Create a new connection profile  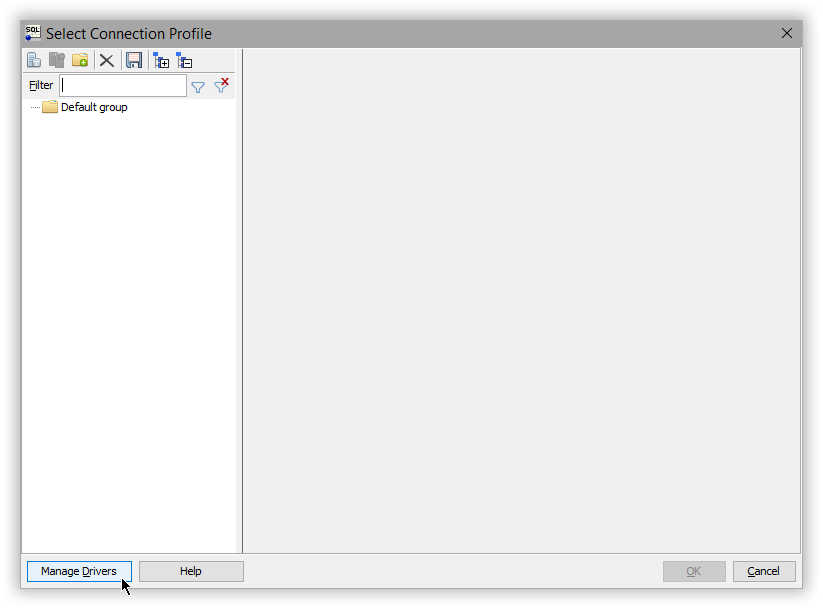33,60
